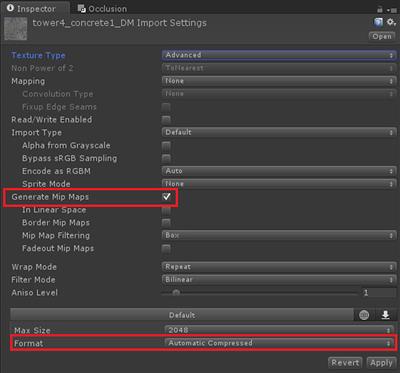This screenshot has height=373, width=400.
Task: Select the Default platform settings tab
Action: [182, 315]
